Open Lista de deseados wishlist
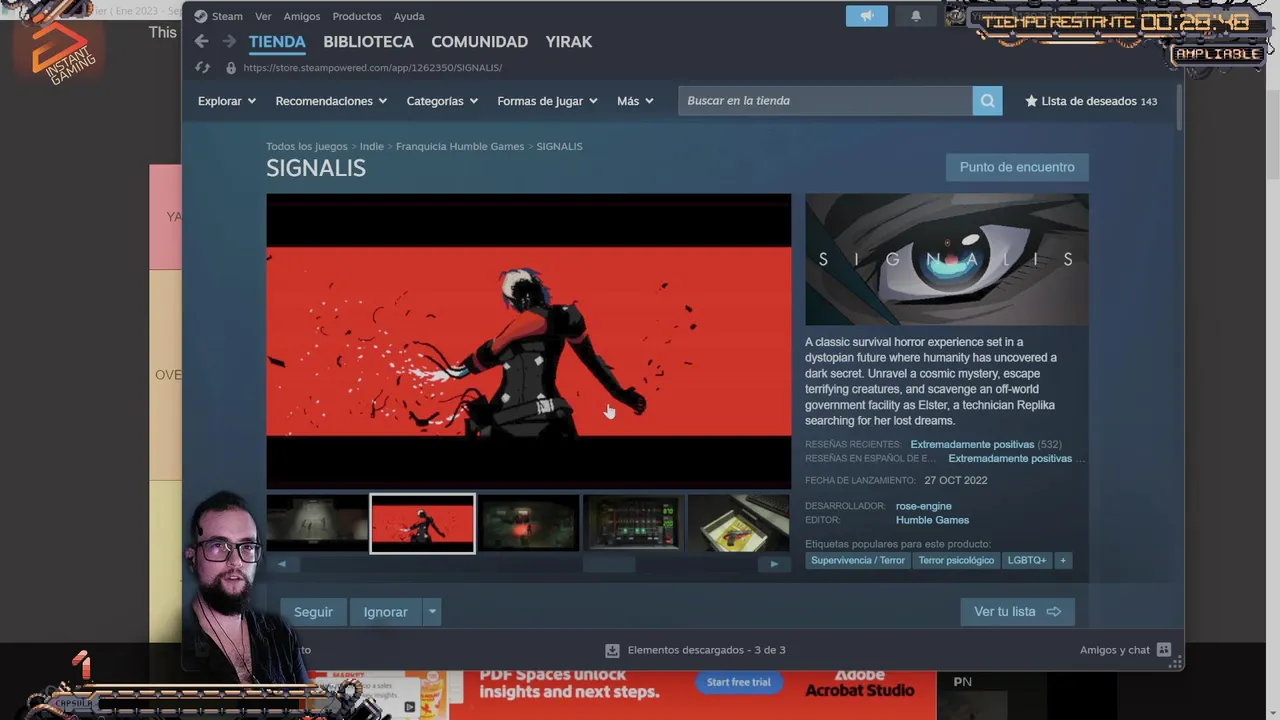Image resolution: width=1280 pixels, height=720 pixels. (1091, 101)
